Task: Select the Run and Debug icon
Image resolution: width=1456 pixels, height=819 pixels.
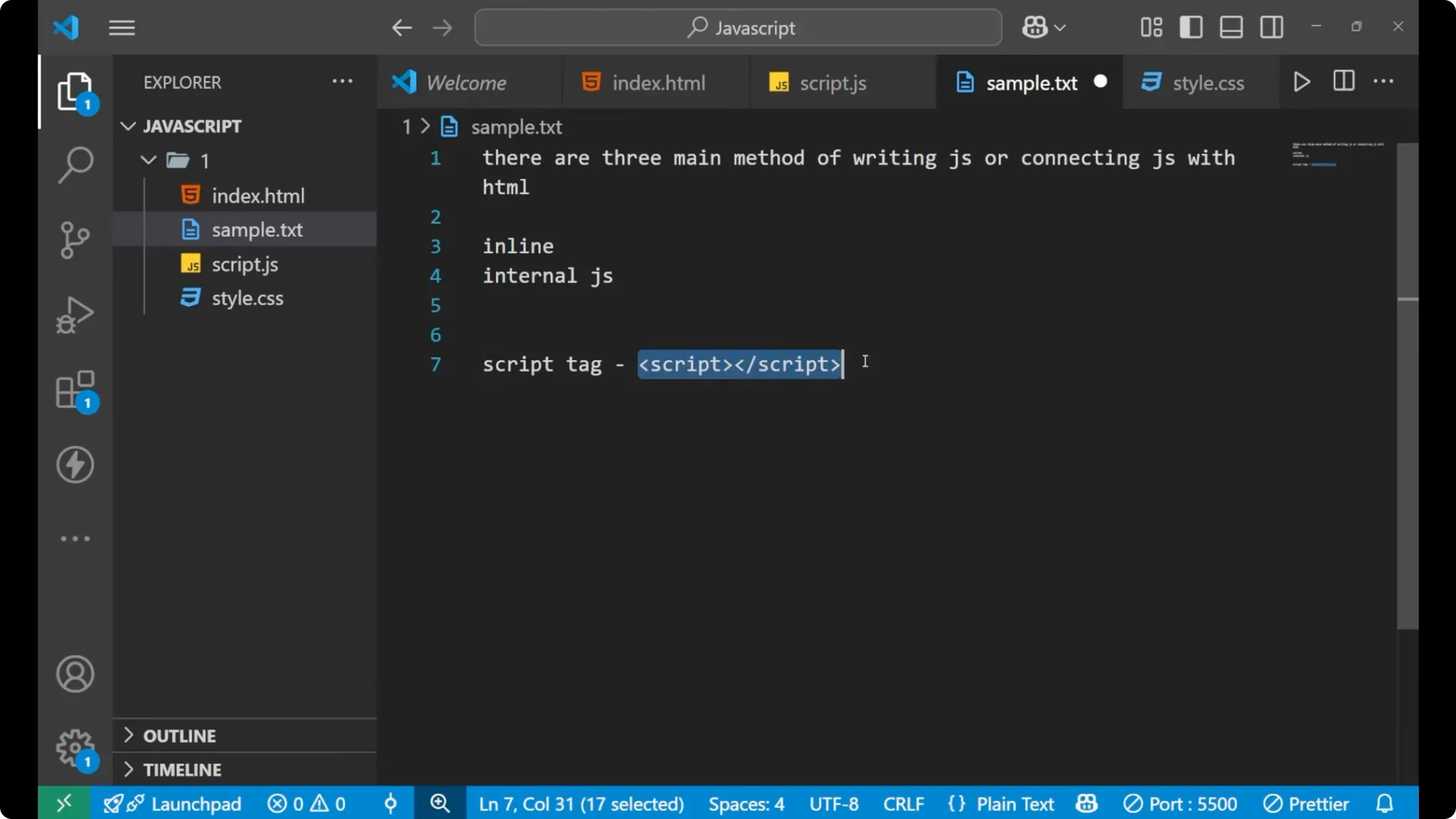Action: (x=74, y=314)
